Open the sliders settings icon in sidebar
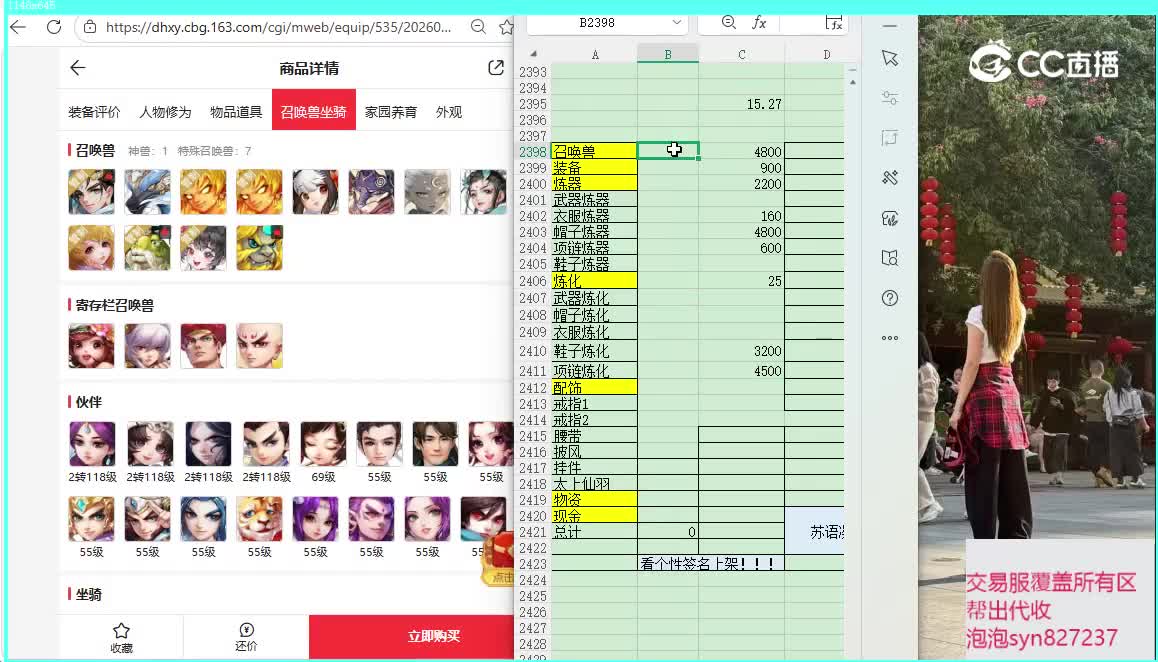 click(x=890, y=98)
